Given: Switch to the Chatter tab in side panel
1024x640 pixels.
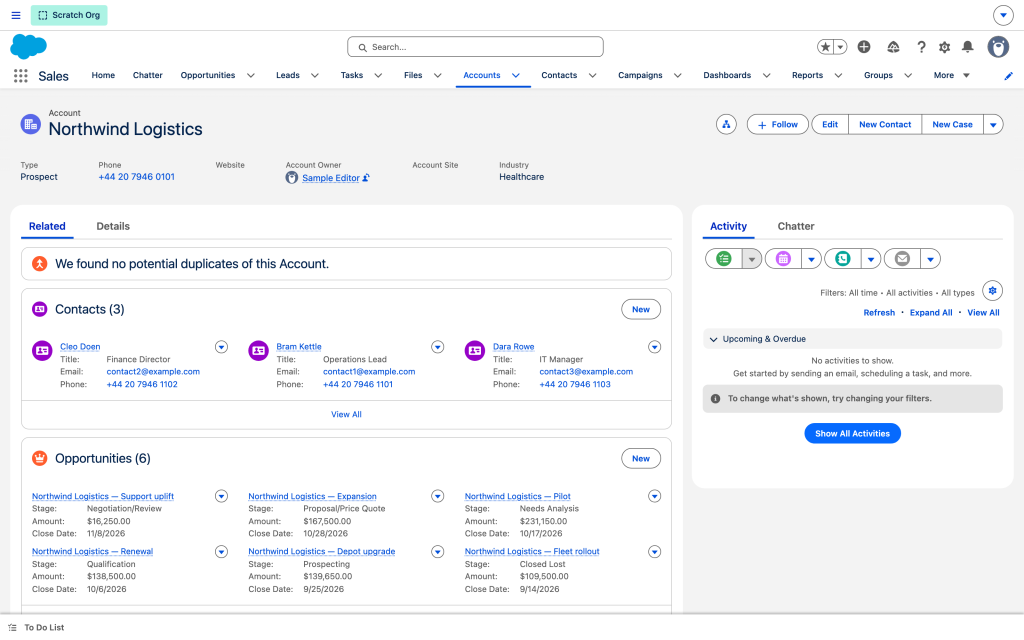Looking at the screenshot, I should 795,226.
